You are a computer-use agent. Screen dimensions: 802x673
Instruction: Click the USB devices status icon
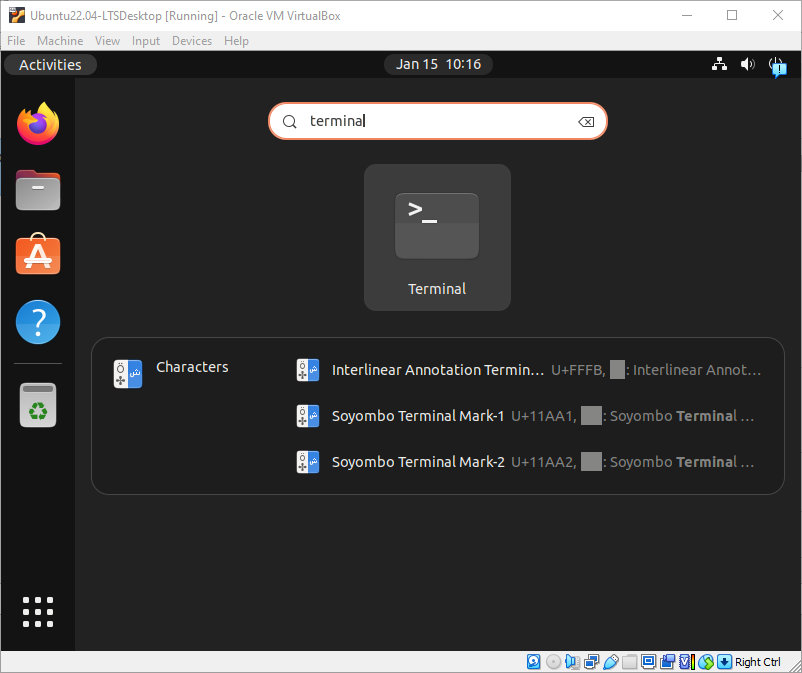pyautogui.click(x=610, y=661)
